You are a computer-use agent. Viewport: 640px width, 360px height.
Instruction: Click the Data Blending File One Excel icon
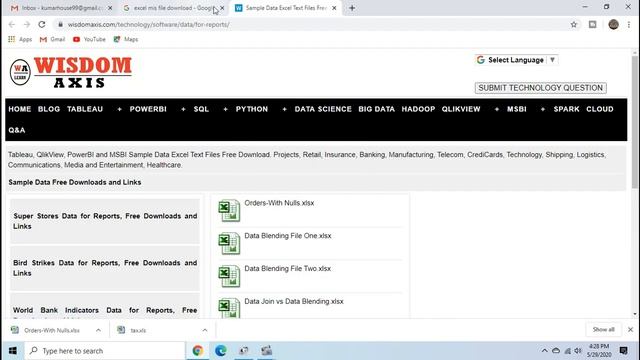229,243
